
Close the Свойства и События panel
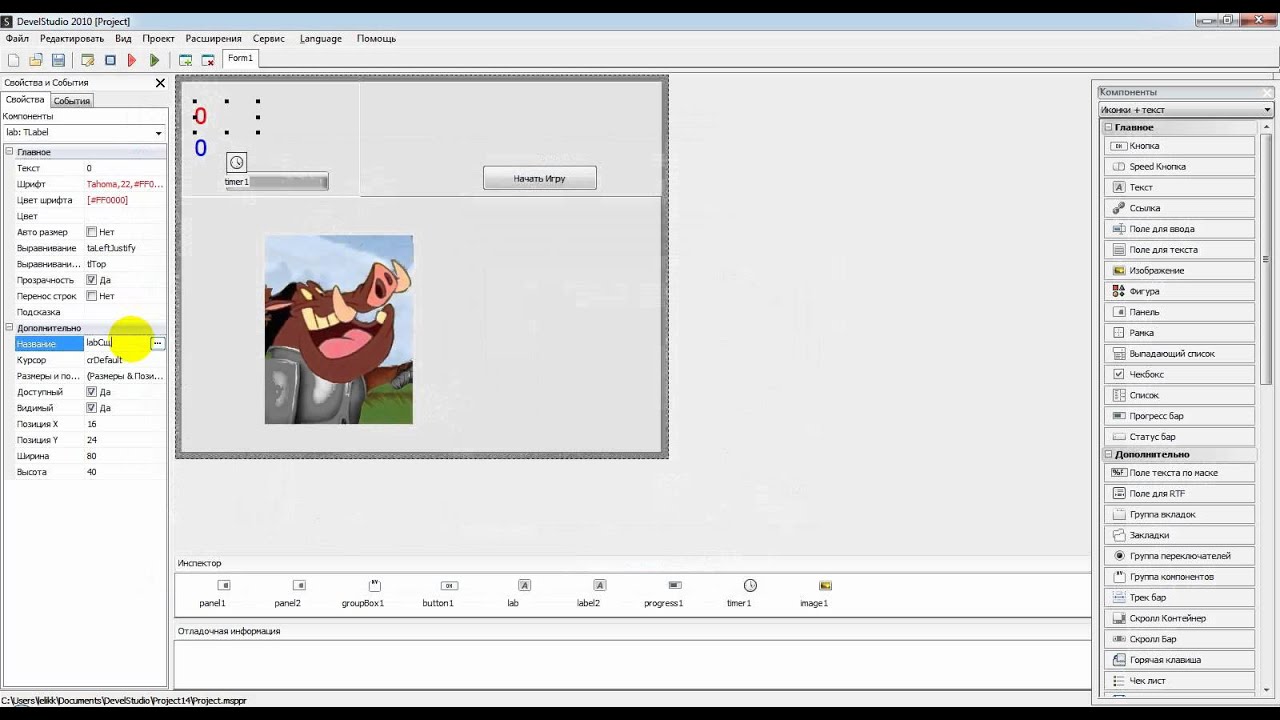pos(160,83)
